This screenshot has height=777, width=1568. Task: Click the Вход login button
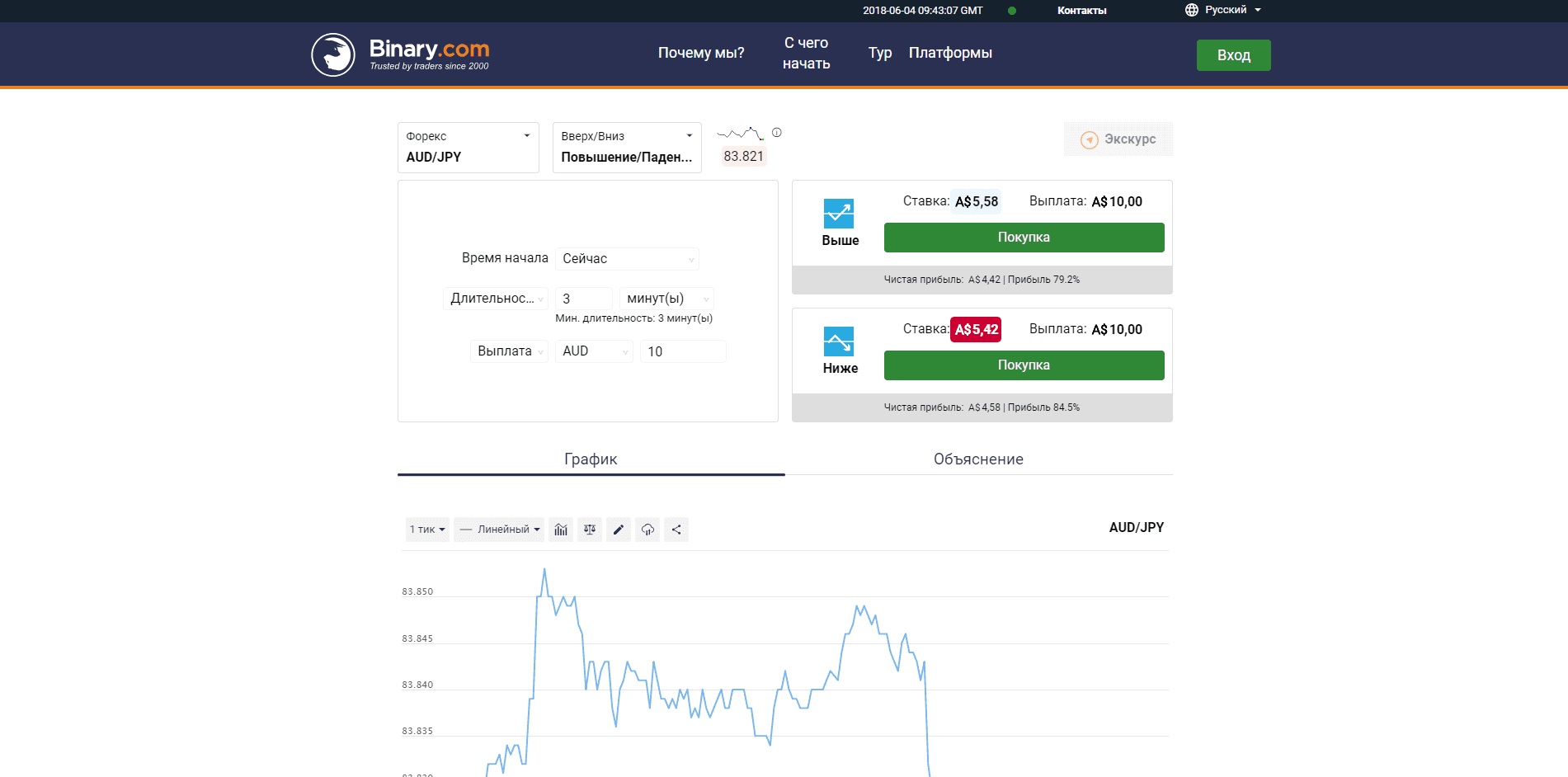point(1233,54)
